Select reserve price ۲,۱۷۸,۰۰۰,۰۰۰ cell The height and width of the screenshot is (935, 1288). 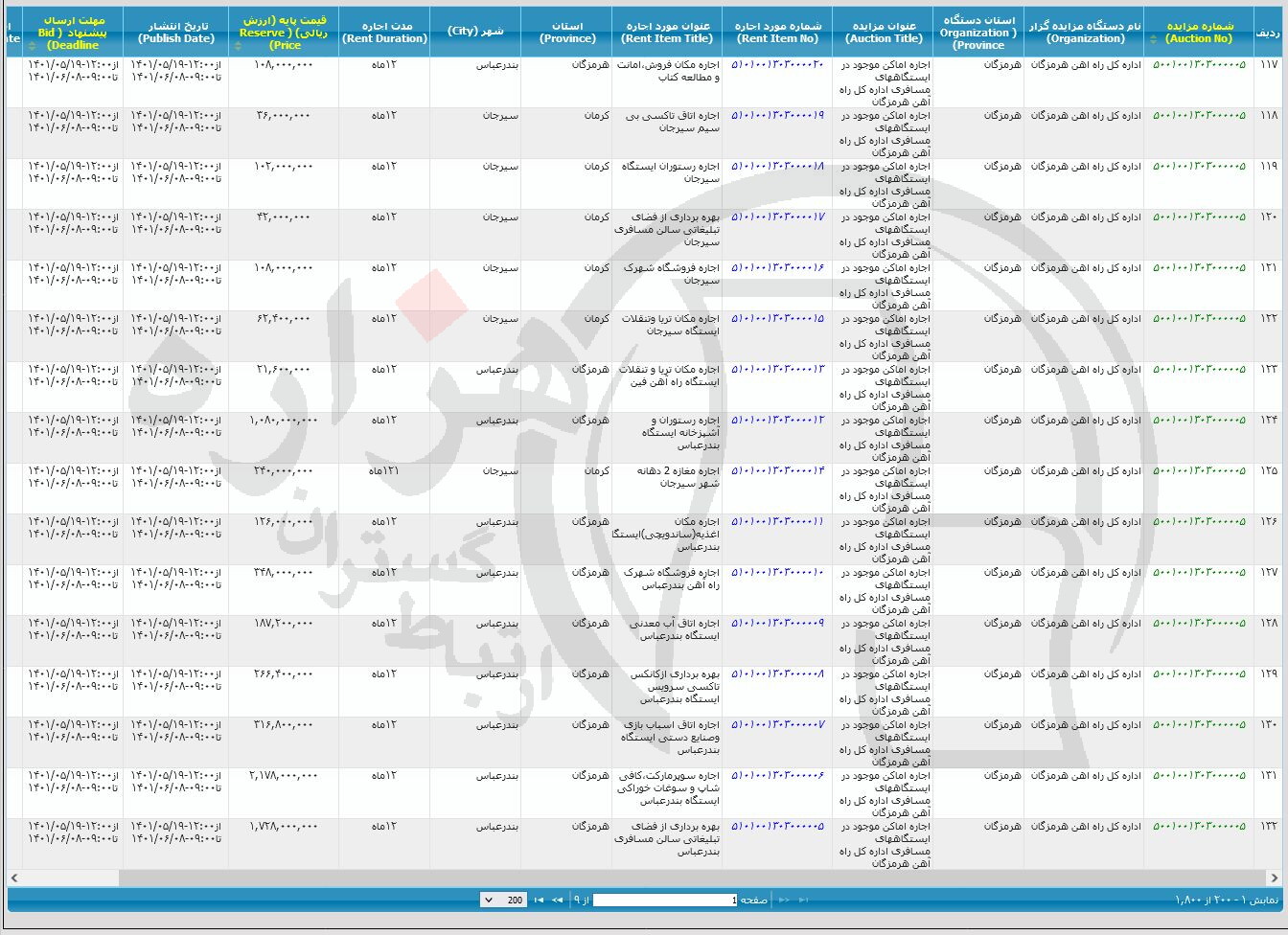click(284, 793)
